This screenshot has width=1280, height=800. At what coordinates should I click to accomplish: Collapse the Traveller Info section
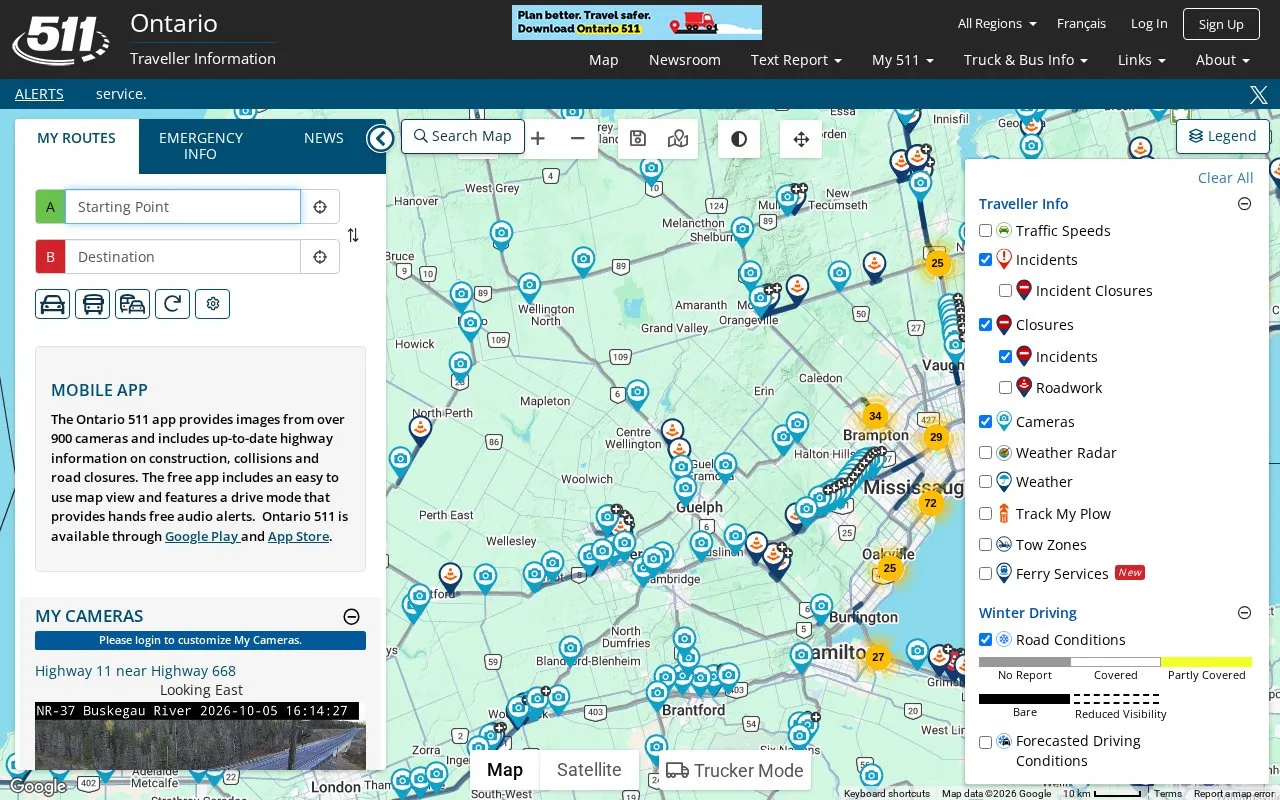point(1245,204)
